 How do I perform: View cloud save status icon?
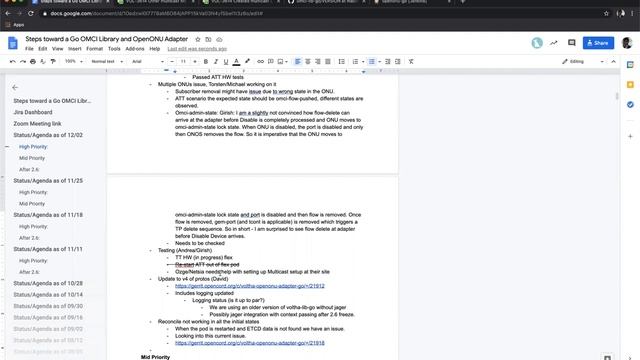coord(219,40)
